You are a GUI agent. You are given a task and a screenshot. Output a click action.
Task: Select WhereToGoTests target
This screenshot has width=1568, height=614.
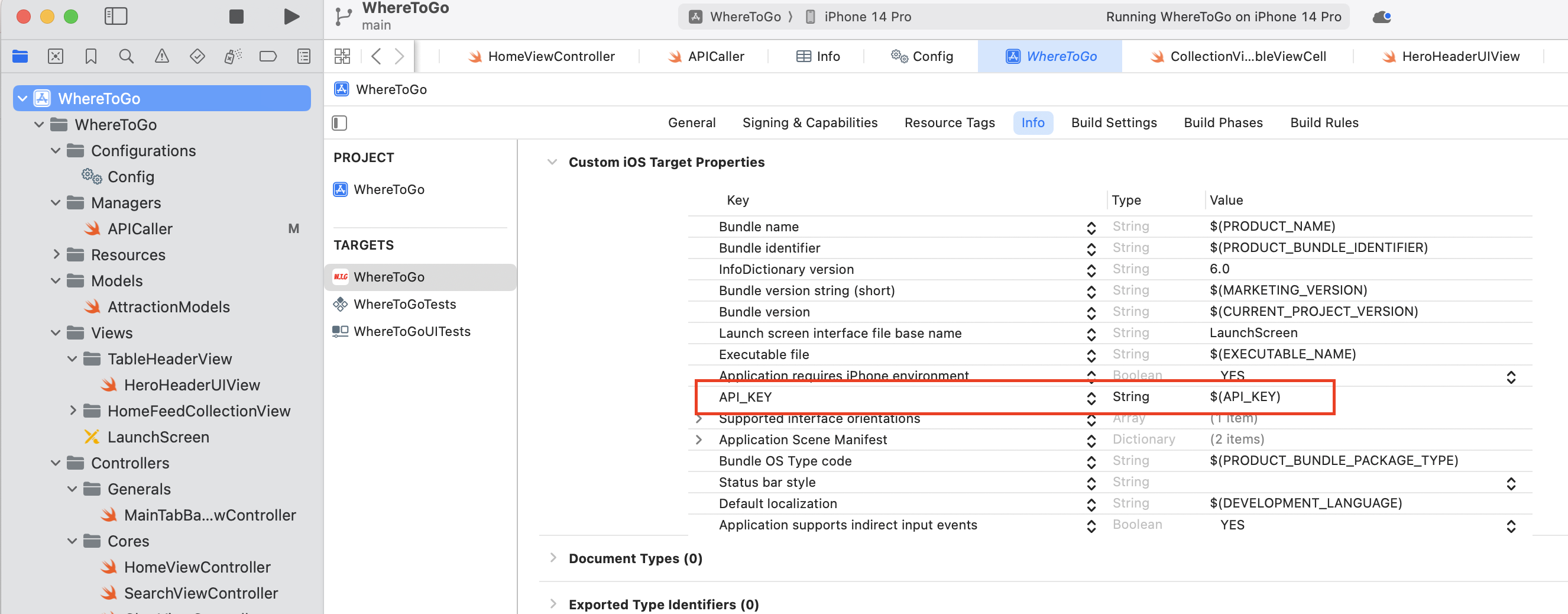(394, 304)
